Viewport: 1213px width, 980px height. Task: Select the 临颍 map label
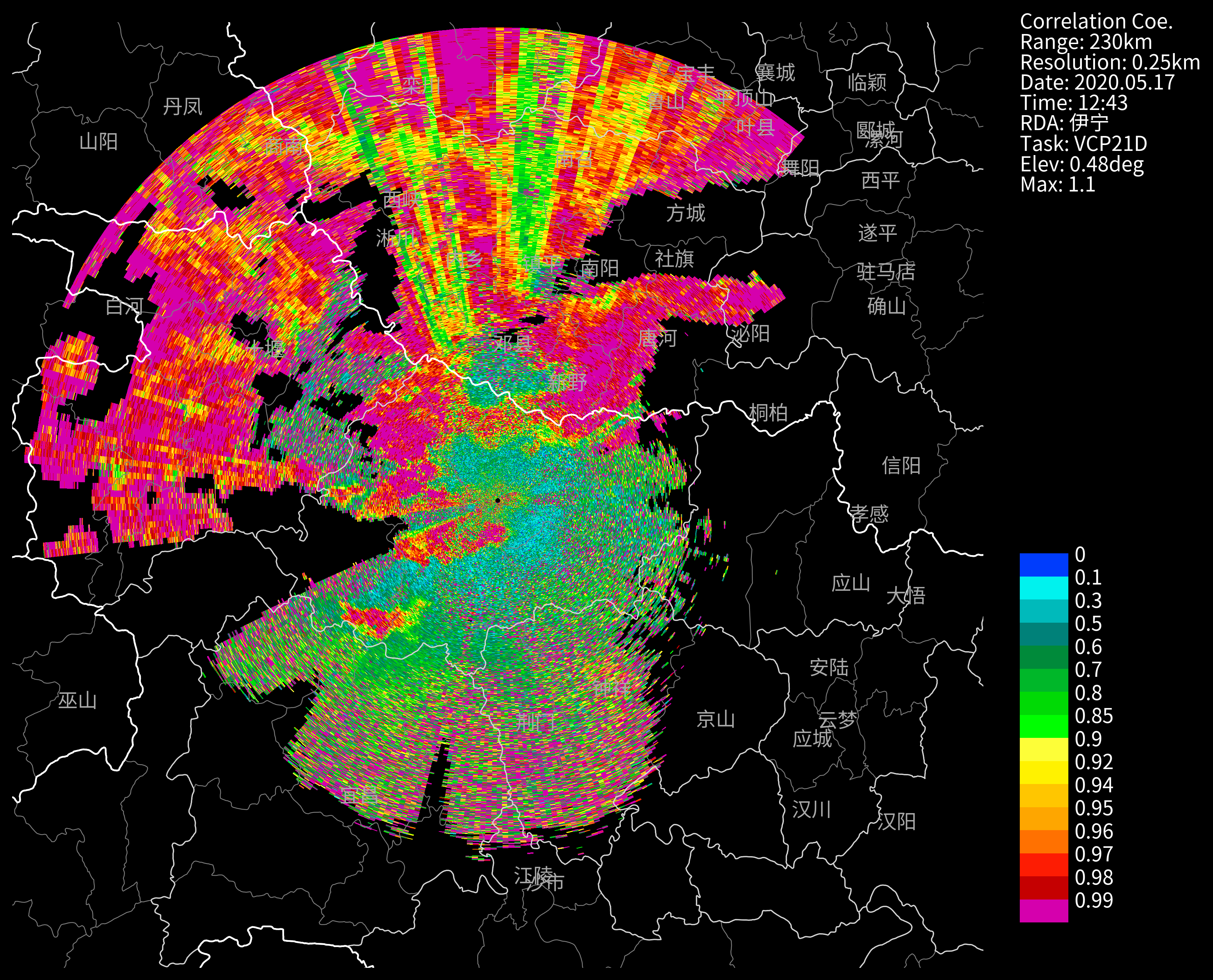point(867,83)
